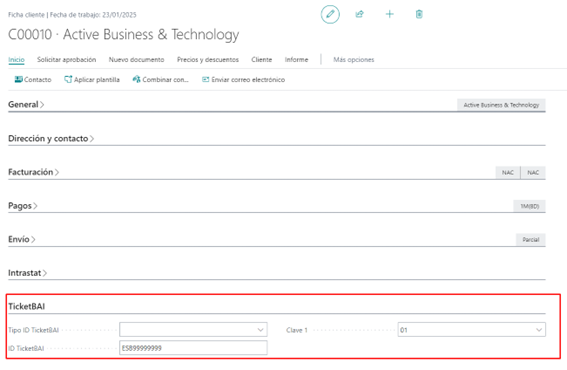This screenshot has height=370, width=567.
Task: Choose Aplicar plantilla
Action: pyautogui.click(x=92, y=80)
